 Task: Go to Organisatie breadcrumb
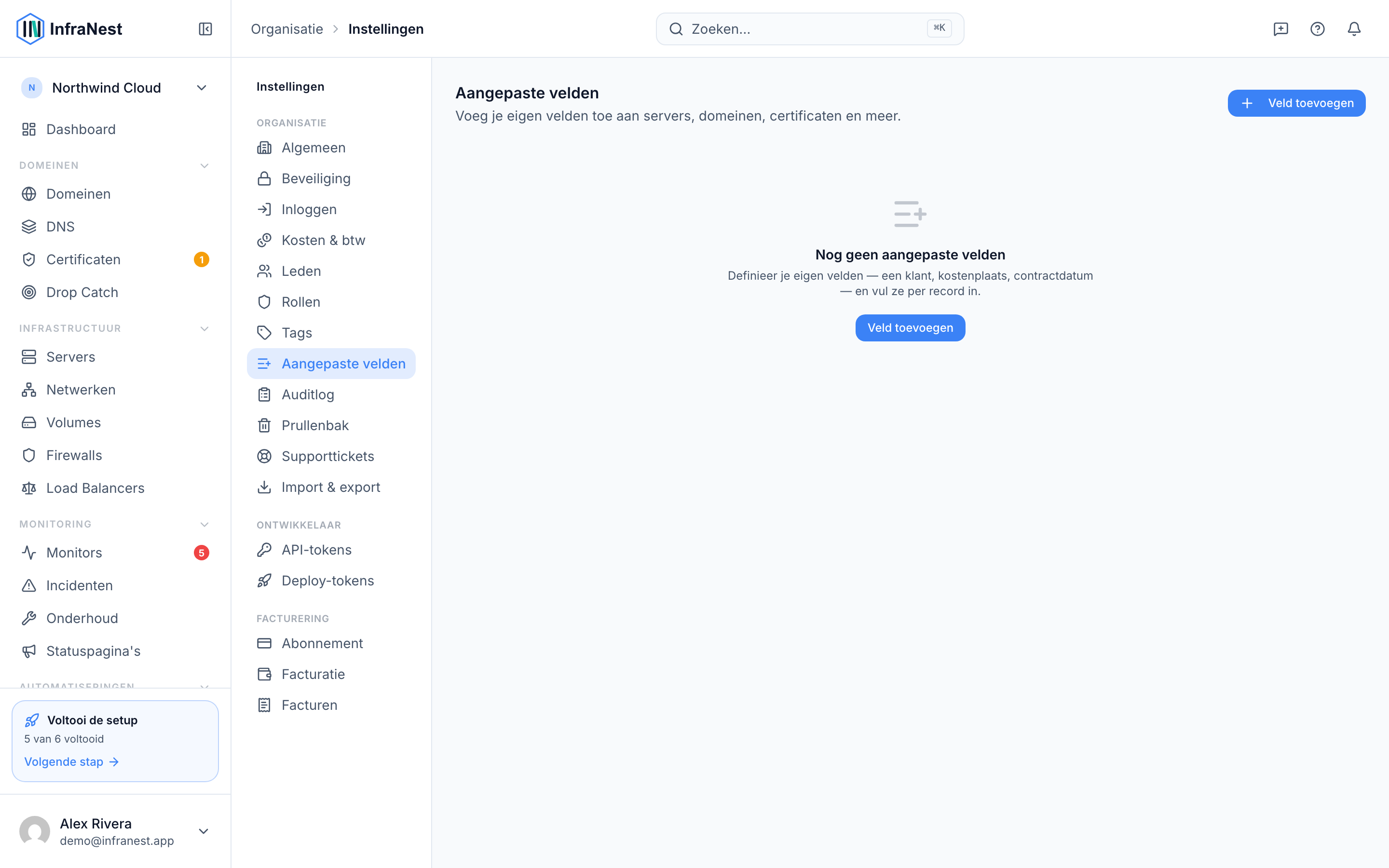click(287, 29)
